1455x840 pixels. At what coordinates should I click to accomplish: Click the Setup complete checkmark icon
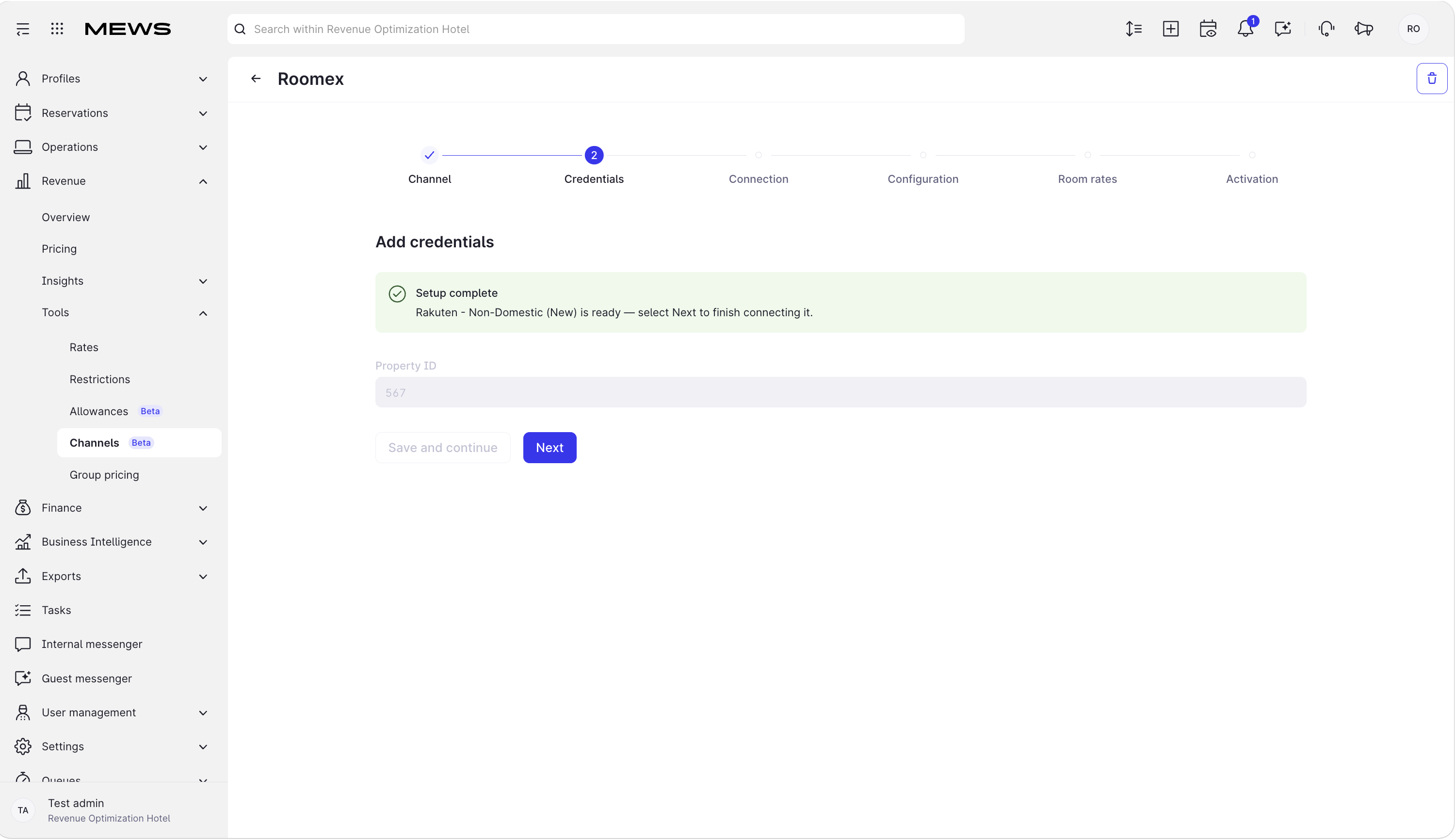click(x=397, y=293)
